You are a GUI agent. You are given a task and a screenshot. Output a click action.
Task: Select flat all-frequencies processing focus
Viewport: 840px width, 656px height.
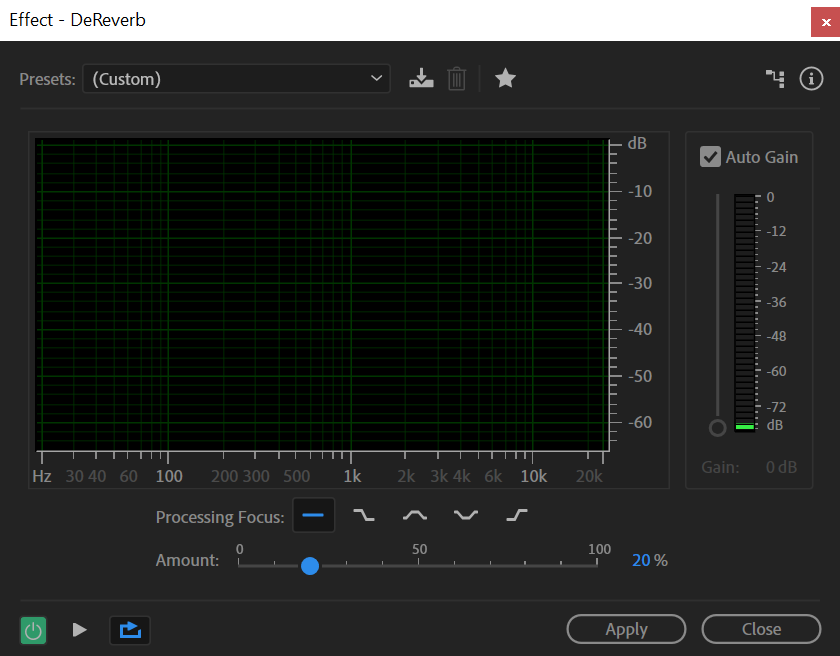click(x=313, y=515)
